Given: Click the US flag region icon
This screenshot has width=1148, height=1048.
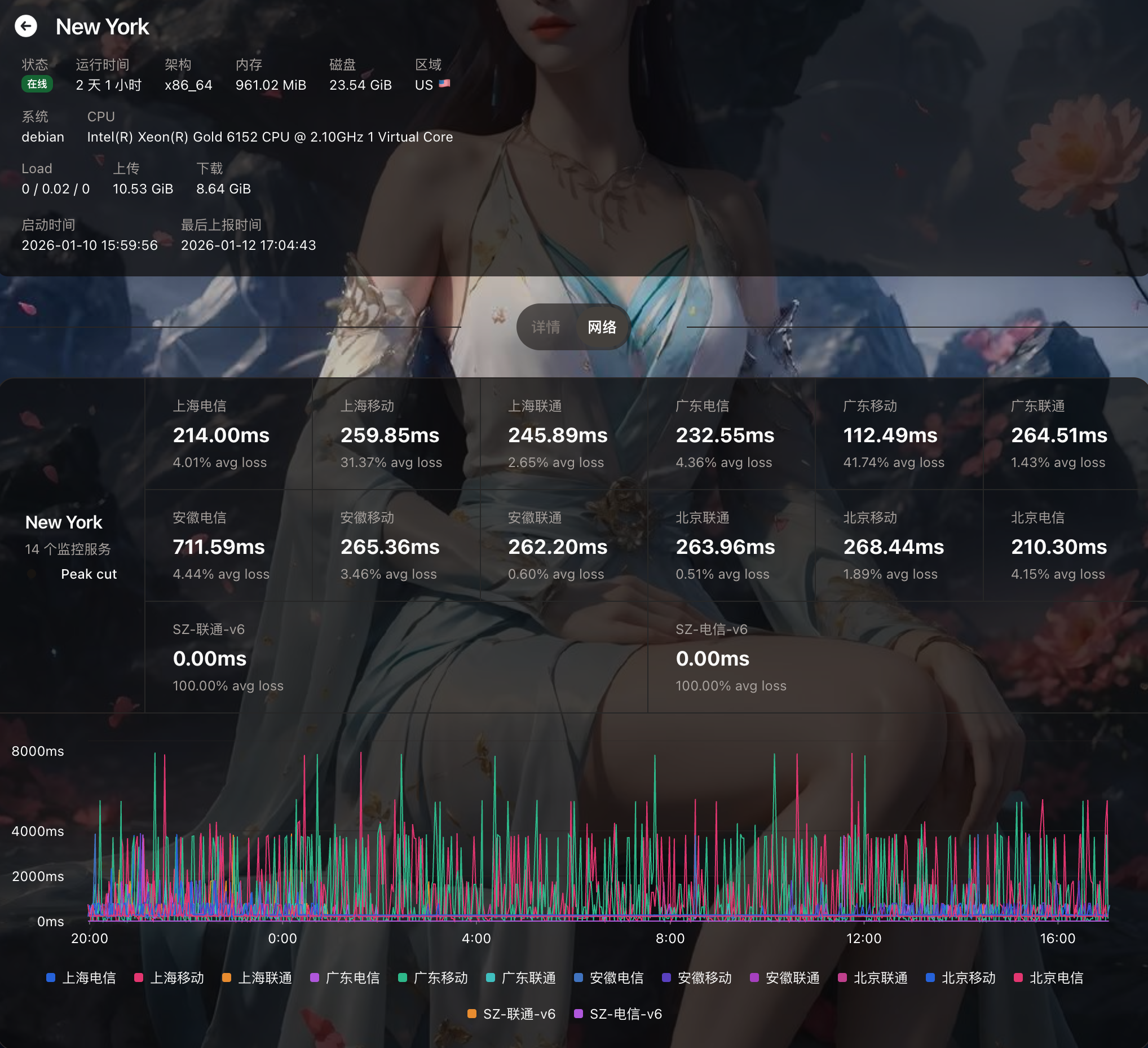Looking at the screenshot, I should point(445,83).
